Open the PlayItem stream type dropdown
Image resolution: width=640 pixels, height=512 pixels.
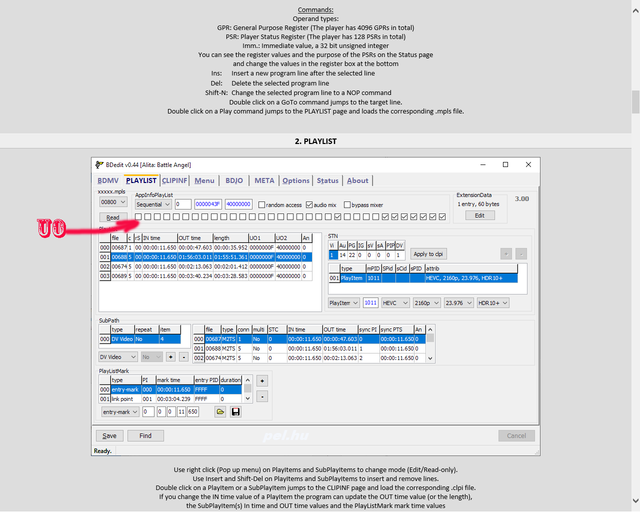point(344,303)
